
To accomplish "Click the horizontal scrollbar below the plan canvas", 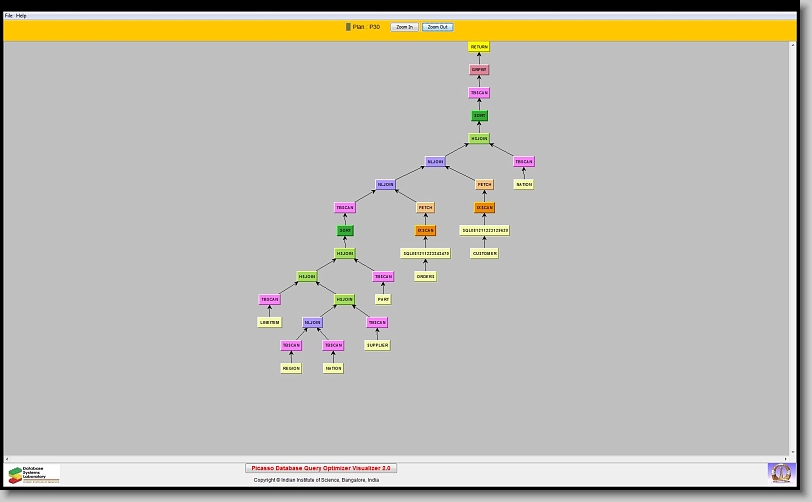I will (x=400, y=458).
